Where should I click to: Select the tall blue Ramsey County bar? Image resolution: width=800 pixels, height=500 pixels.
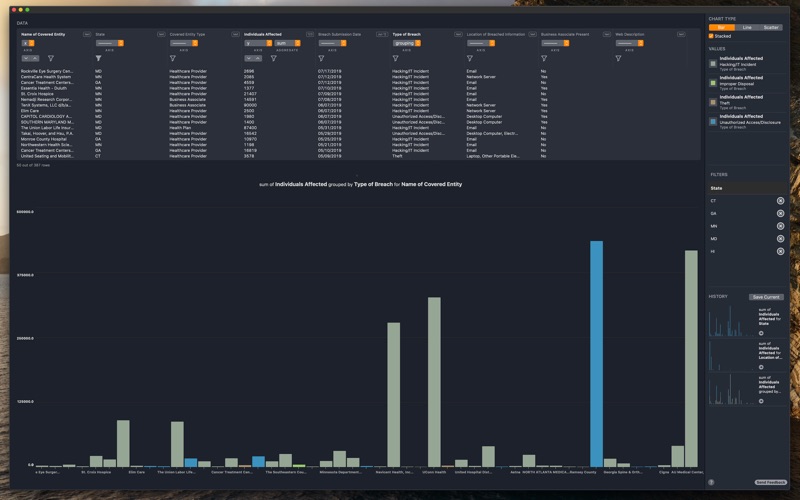(x=596, y=354)
